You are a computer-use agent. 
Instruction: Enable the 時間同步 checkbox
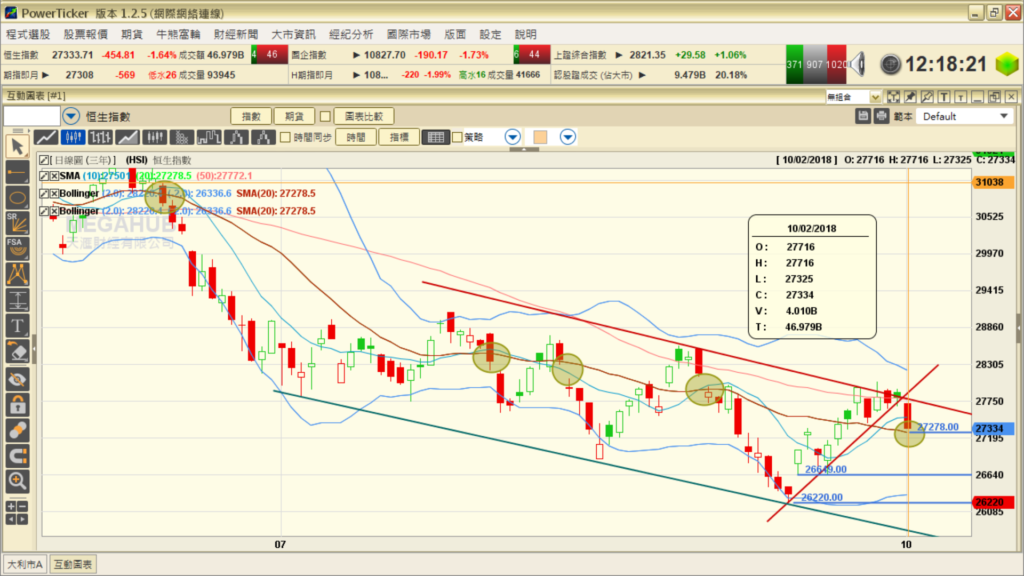click(x=285, y=137)
